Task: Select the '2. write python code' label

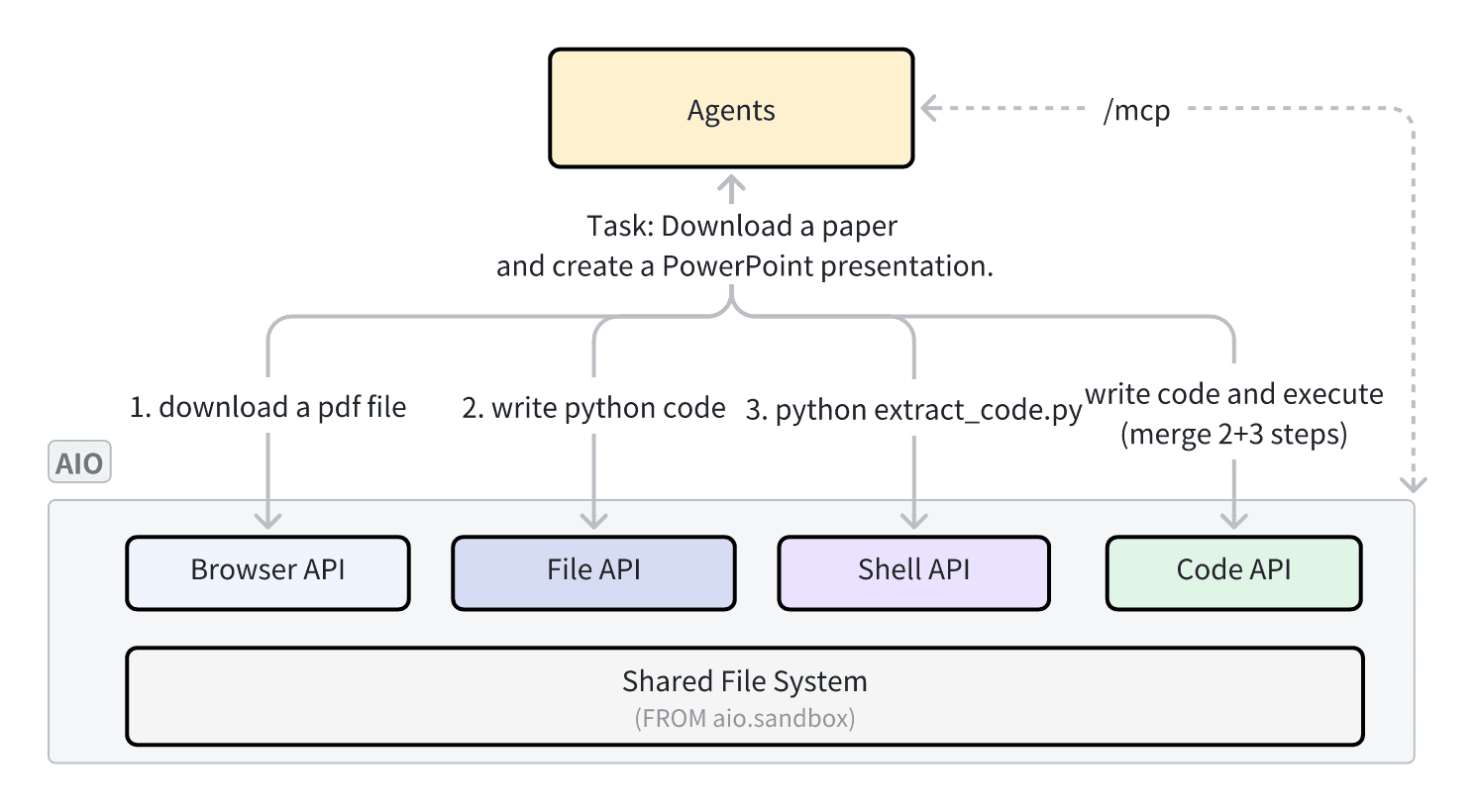Action: point(593,408)
